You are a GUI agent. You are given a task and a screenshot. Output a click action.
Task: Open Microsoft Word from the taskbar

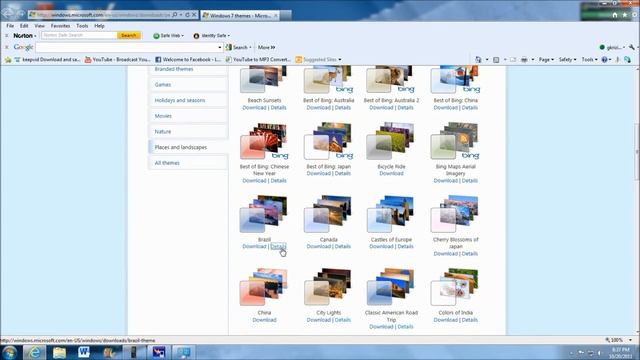pyautogui.click(x=84, y=352)
